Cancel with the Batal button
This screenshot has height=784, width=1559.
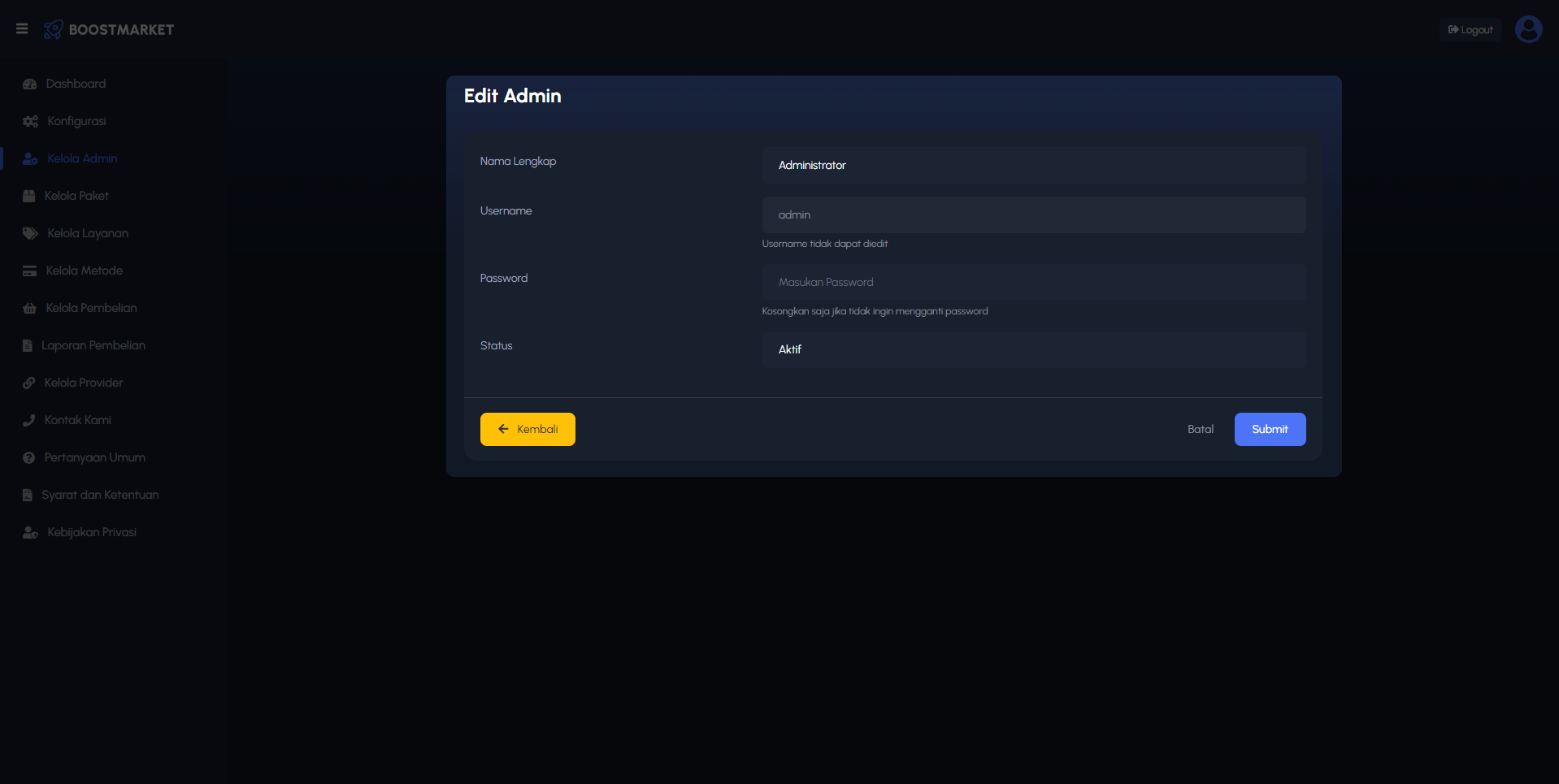pyautogui.click(x=1201, y=429)
